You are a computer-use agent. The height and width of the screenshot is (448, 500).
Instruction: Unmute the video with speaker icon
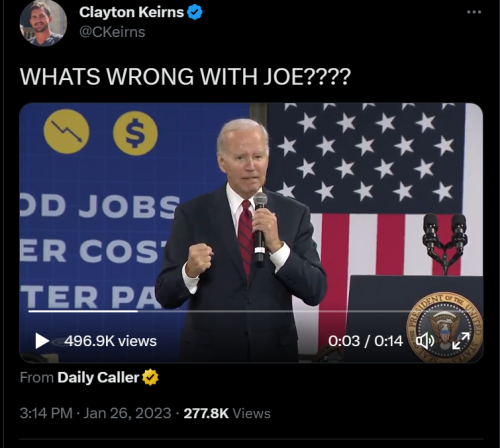coord(425,341)
